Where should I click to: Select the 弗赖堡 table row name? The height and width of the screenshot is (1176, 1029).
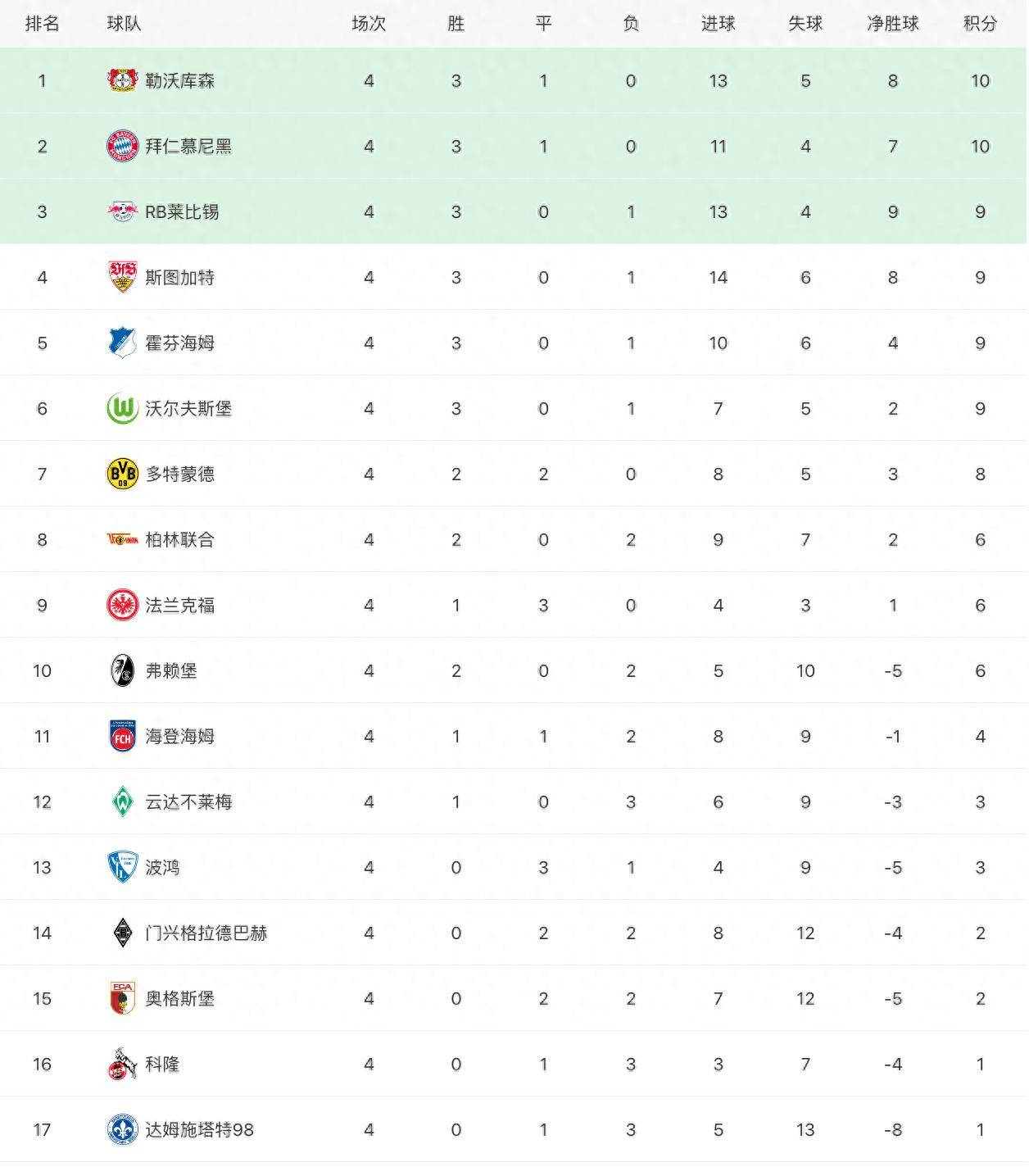(x=171, y=670)
